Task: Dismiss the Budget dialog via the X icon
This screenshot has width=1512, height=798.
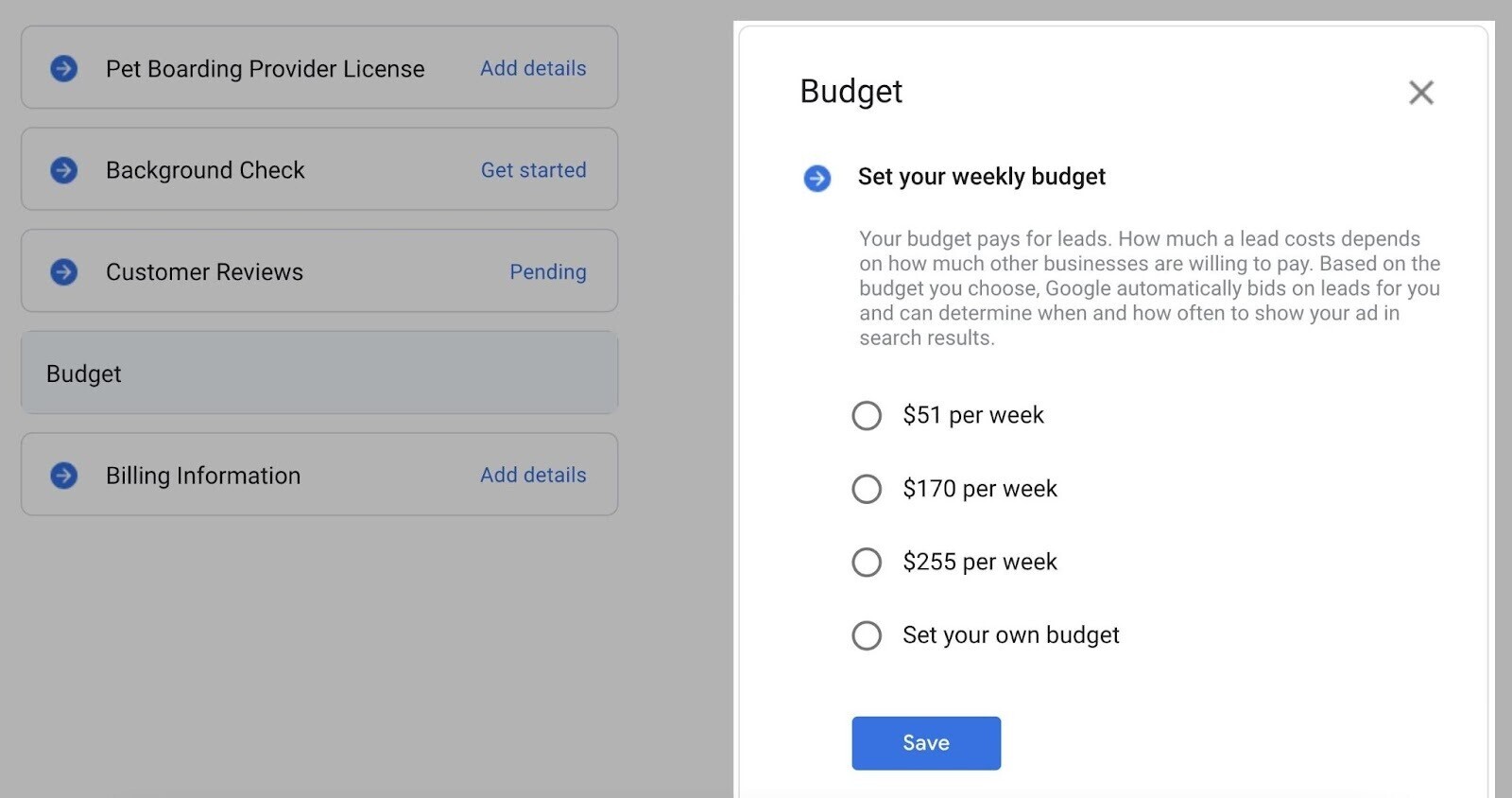Action: point(1421,93)
